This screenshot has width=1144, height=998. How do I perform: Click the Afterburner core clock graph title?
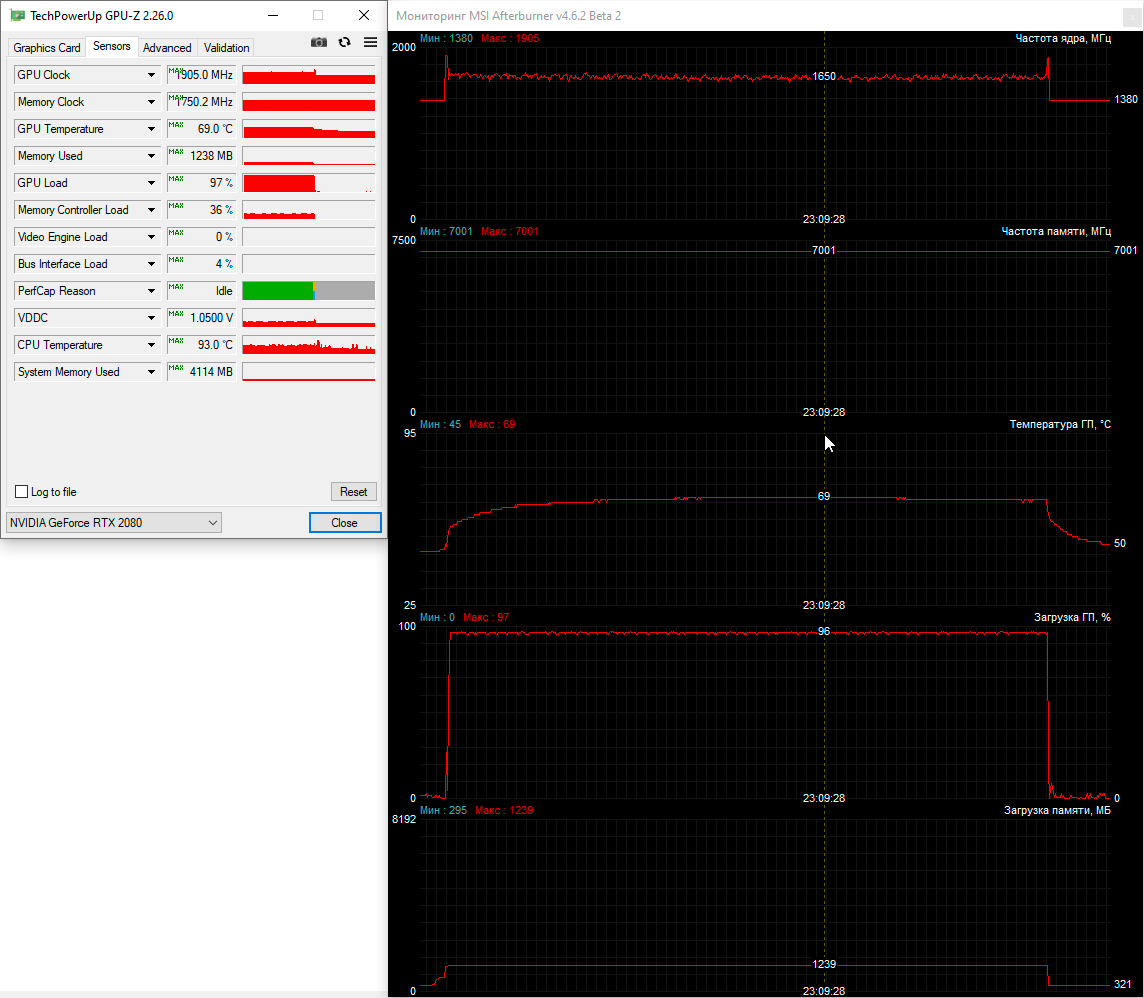[1063, 39]
